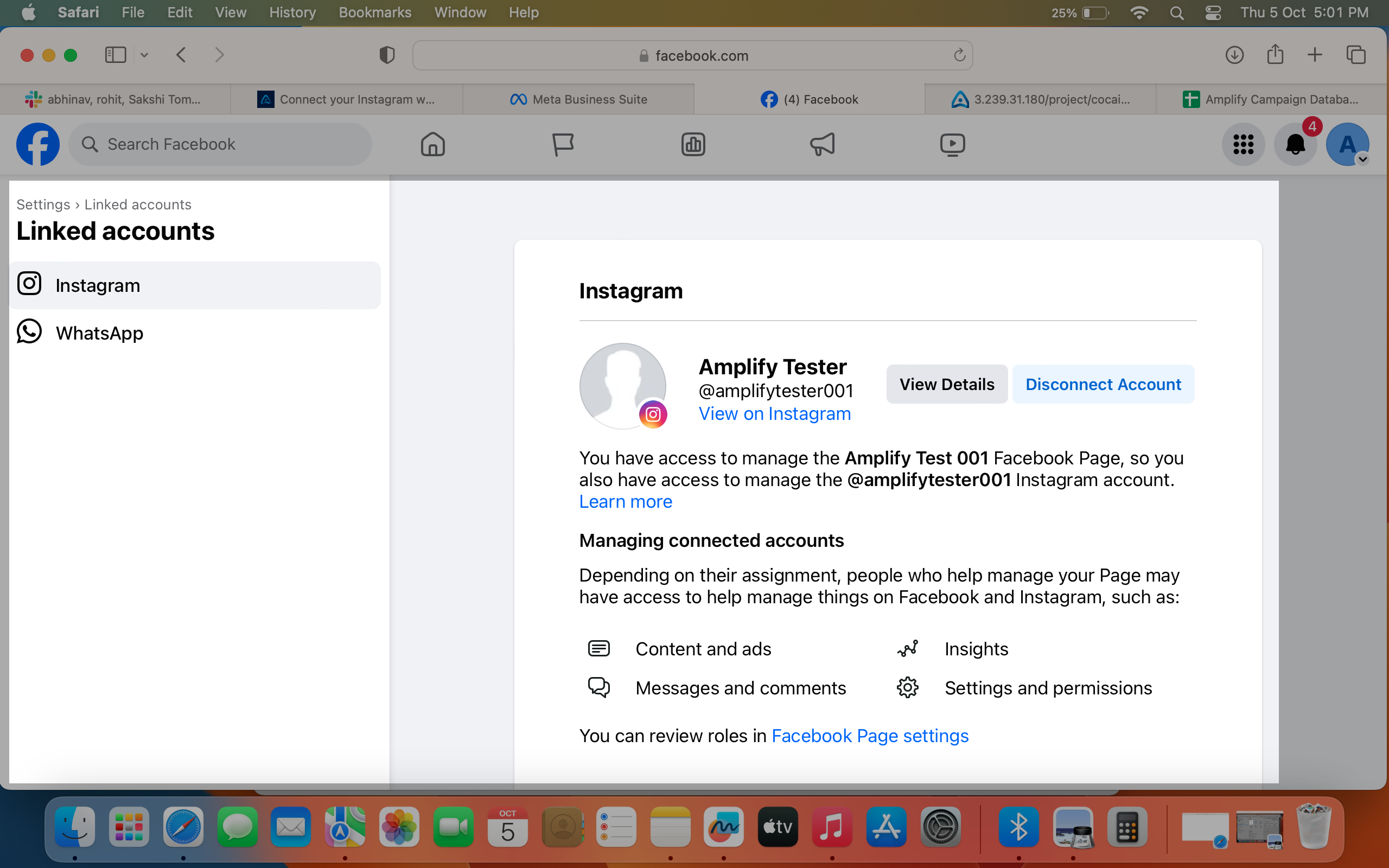The height and width of the screenshot is (868, 1389).
Task: Open the Window menu
Action: click(460, 12)
